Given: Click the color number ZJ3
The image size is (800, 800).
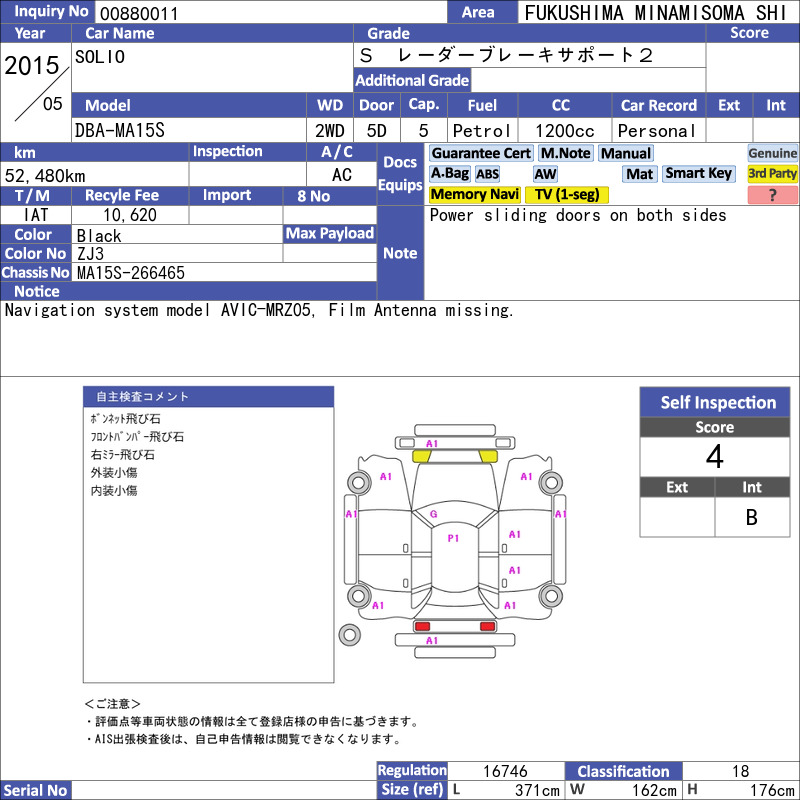Looking at the screenshot, I should (90, 254).
